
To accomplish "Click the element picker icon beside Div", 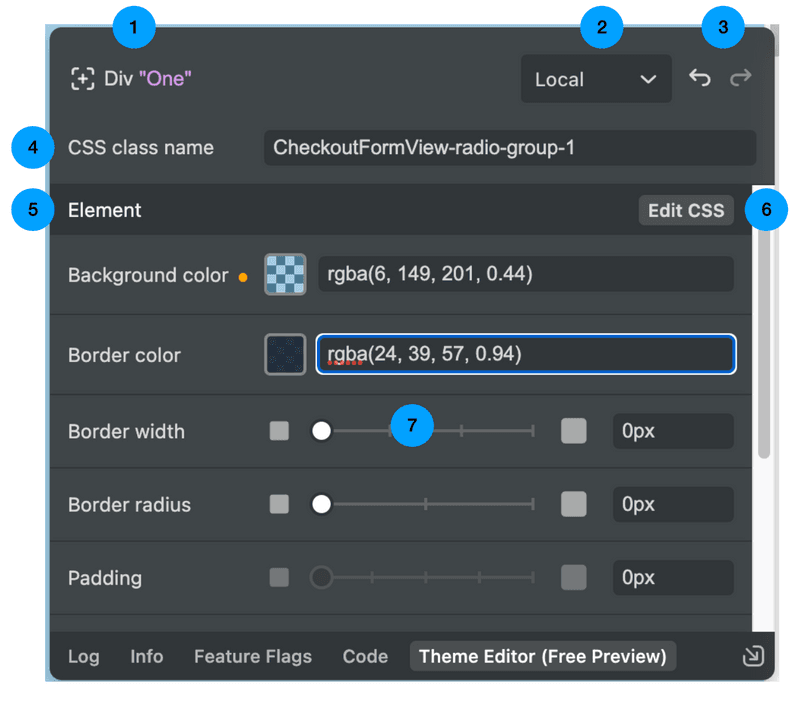I will (82, 79).
